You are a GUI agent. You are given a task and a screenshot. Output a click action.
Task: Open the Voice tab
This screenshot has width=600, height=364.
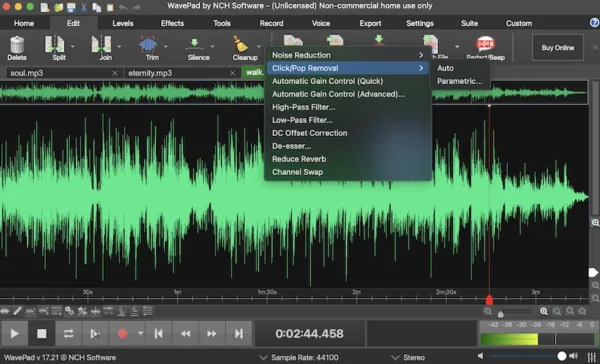pyautogui.click(x=321, y=23)
